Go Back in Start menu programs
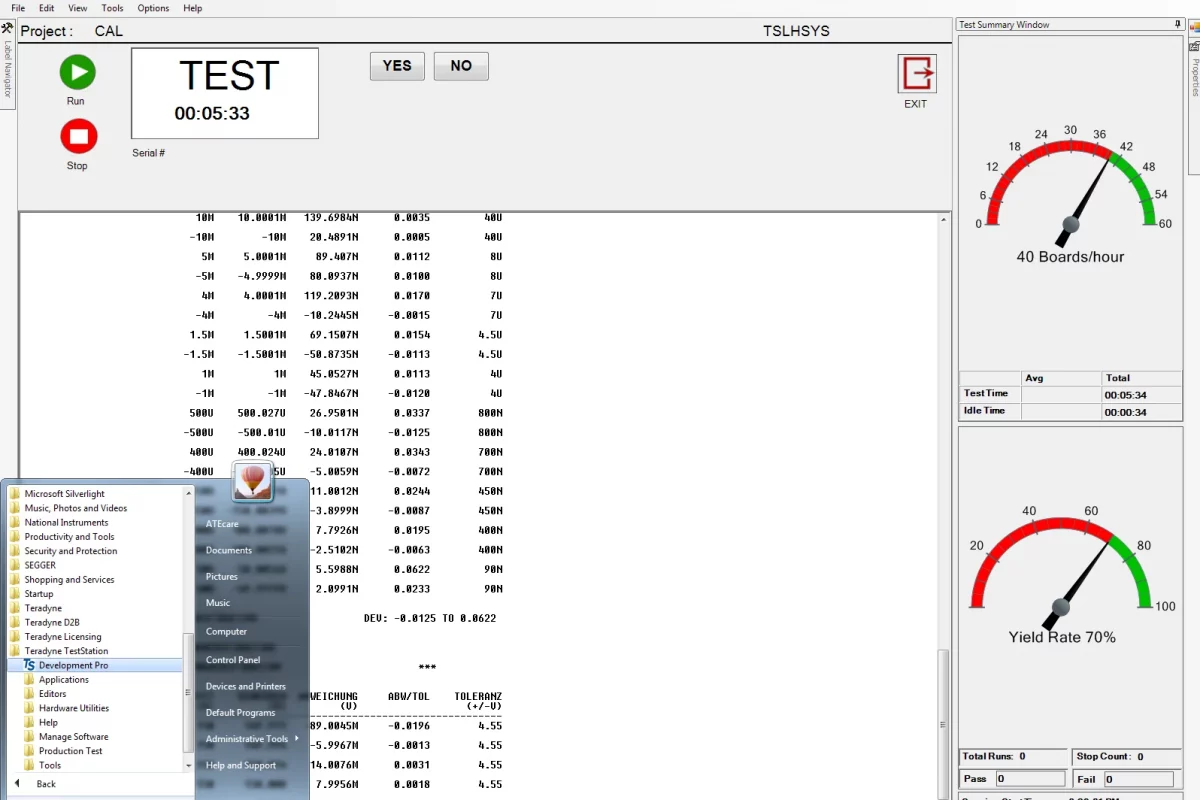The height and width of the screenshot is (800, 1200). point(46,784)
